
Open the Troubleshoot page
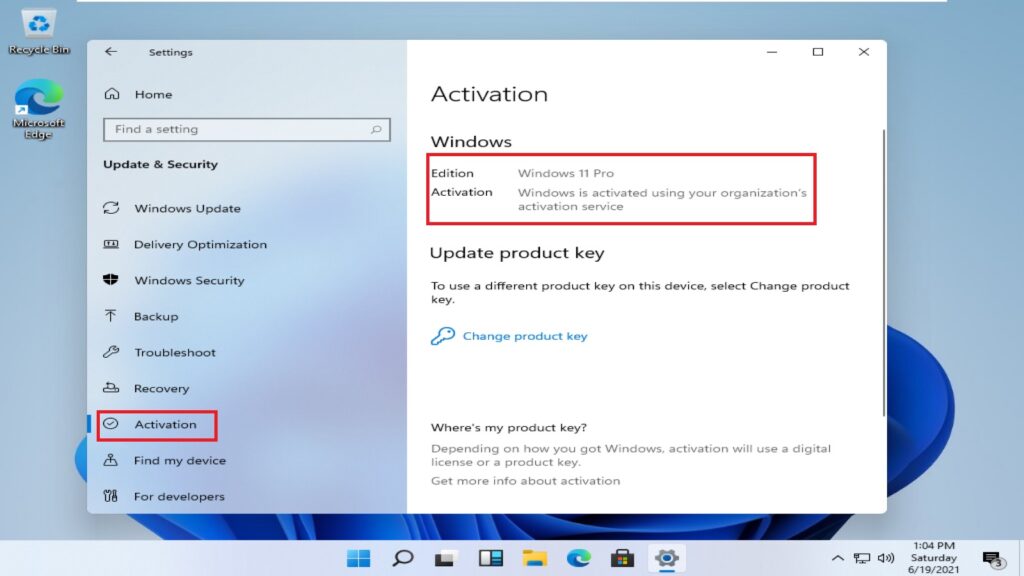pyautogui.click(x=175, y=352)
